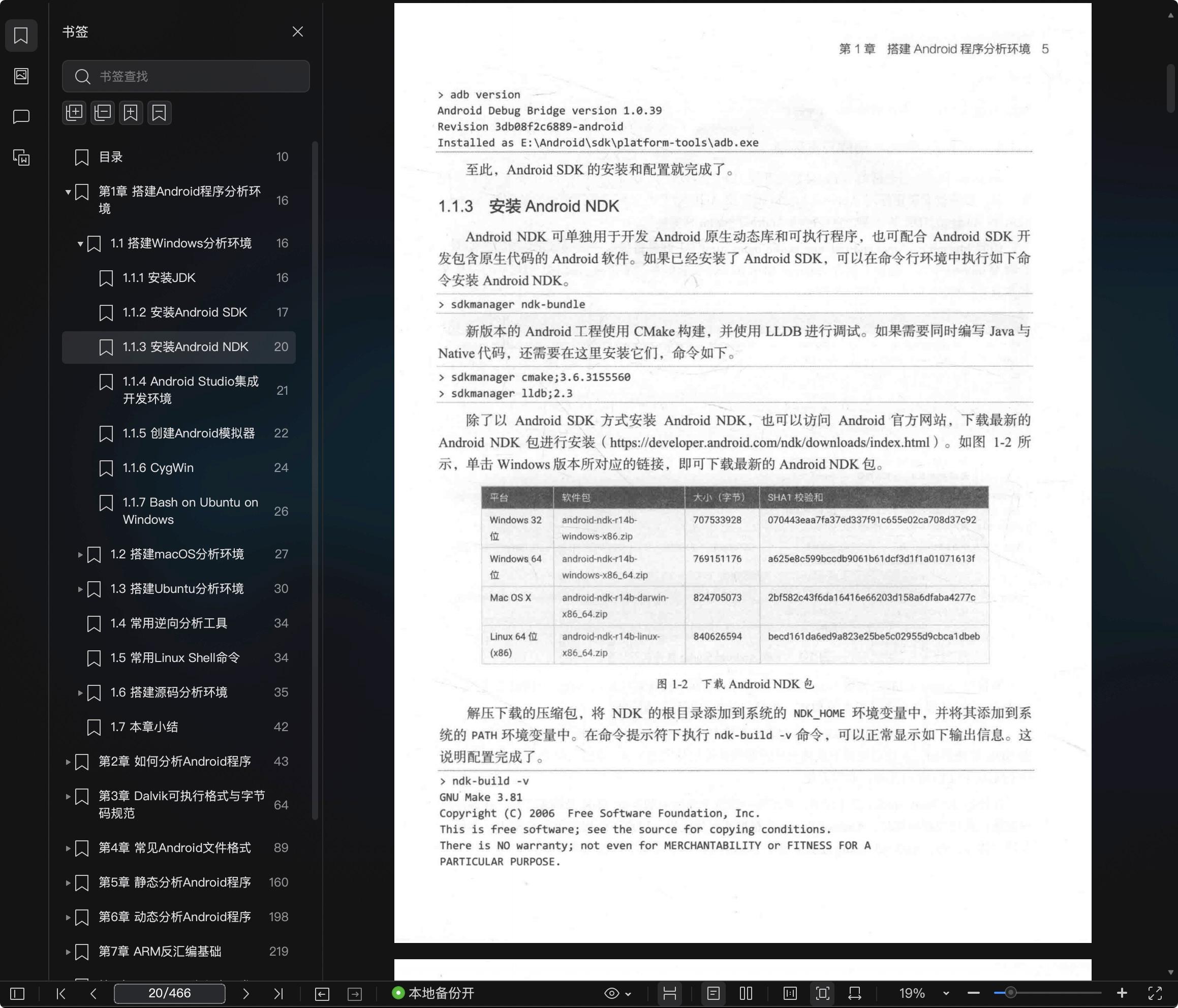Open the bookmarks panel icon in sidebar
The height and width of the screenshot is (1008, 1178).
(21, 35)
